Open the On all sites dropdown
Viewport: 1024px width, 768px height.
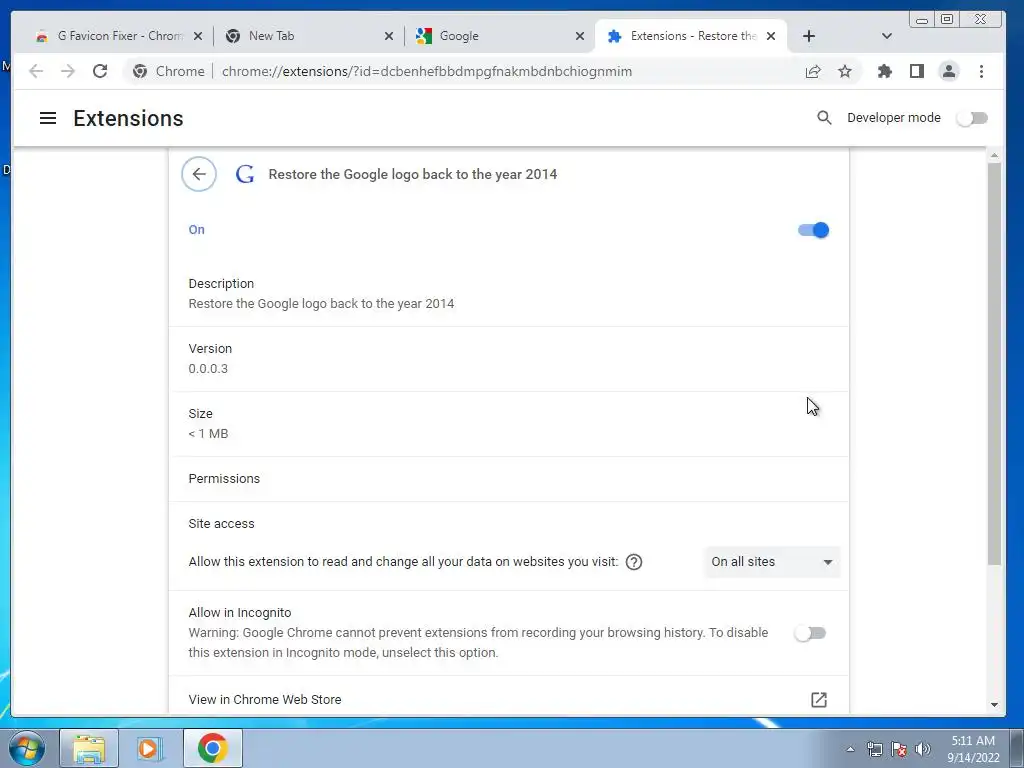772,562
